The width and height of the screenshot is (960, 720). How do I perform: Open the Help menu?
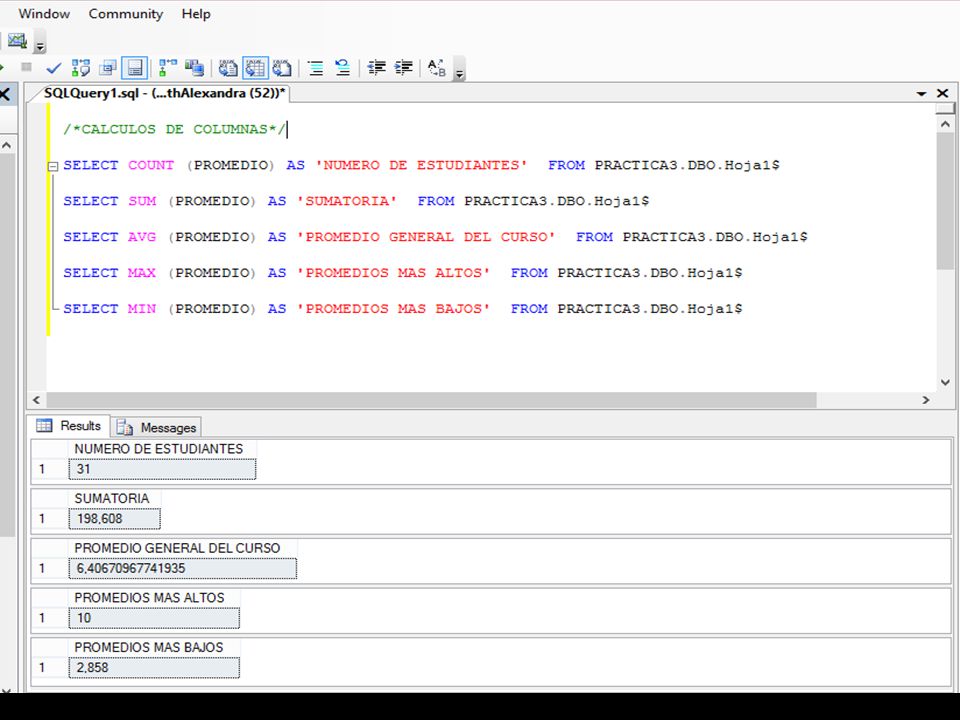[196, 13]
